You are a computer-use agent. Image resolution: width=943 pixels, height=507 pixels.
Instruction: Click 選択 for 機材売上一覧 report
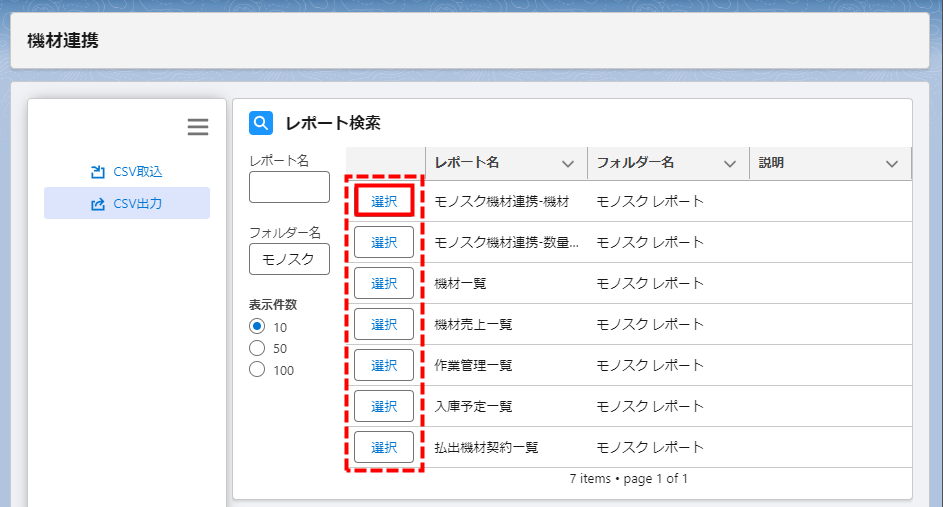point(384,324)
